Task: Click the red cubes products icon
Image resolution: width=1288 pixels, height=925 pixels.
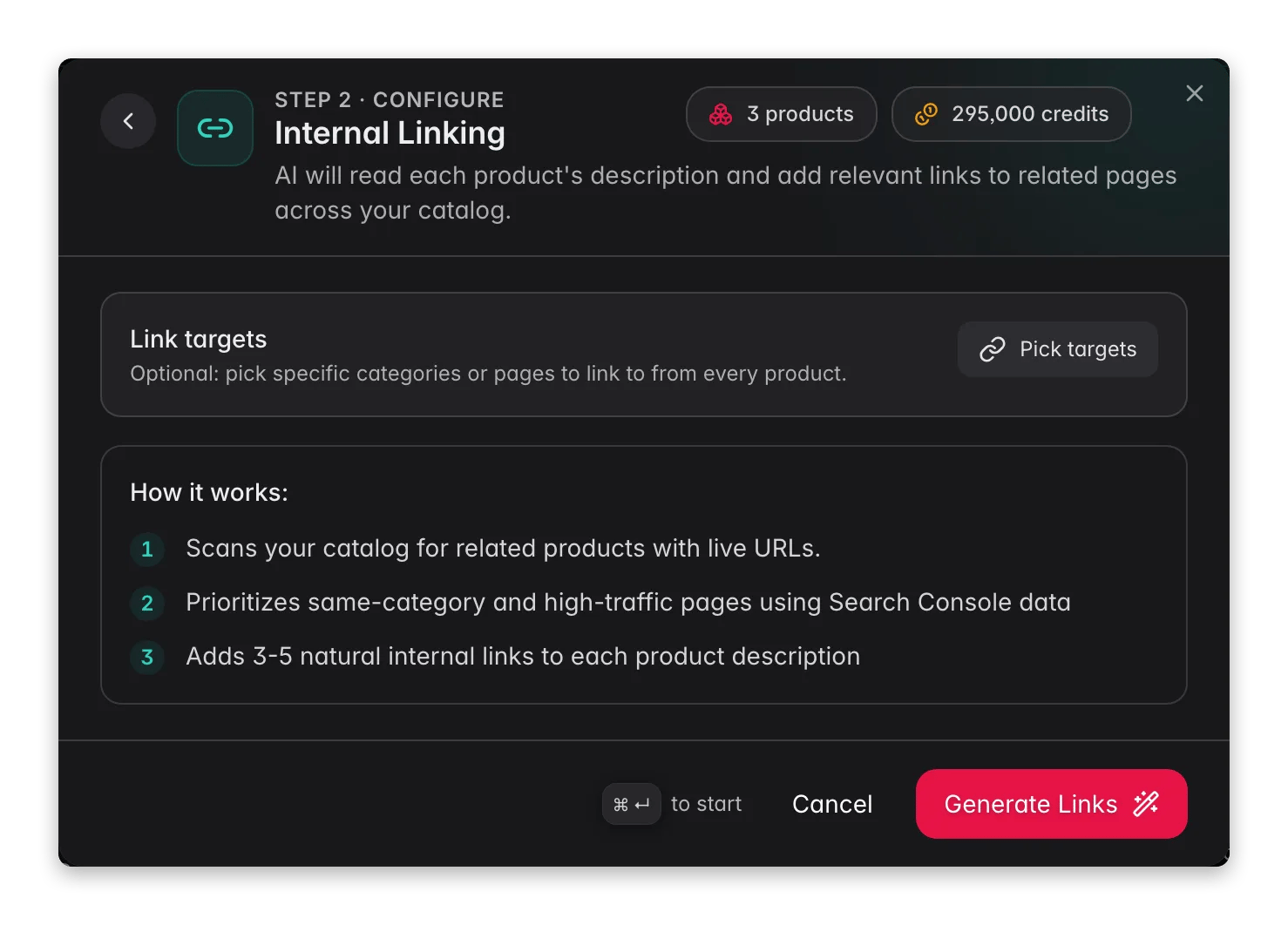Action: pyautogui.click(x=721, y=114)
